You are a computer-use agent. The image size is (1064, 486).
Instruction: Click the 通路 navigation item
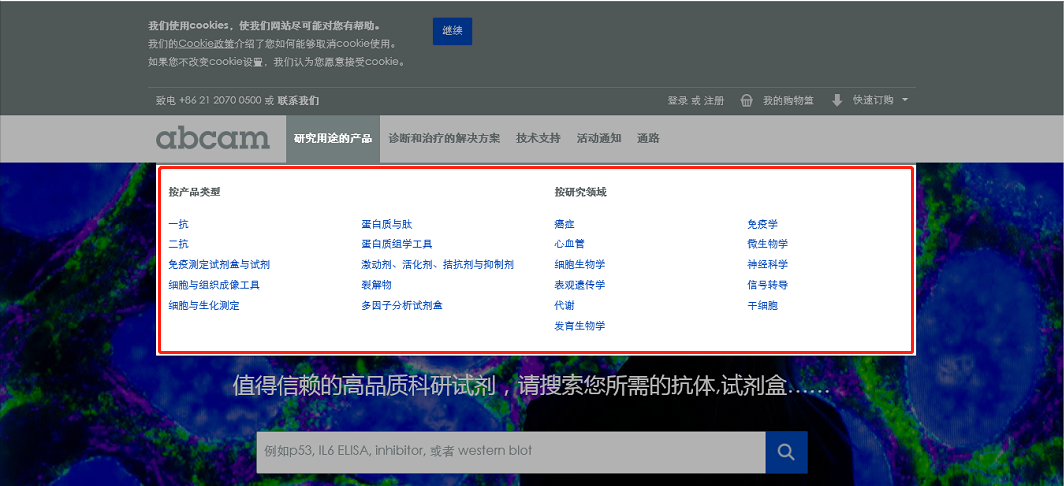pyautogui.click(x=648, y=139)
